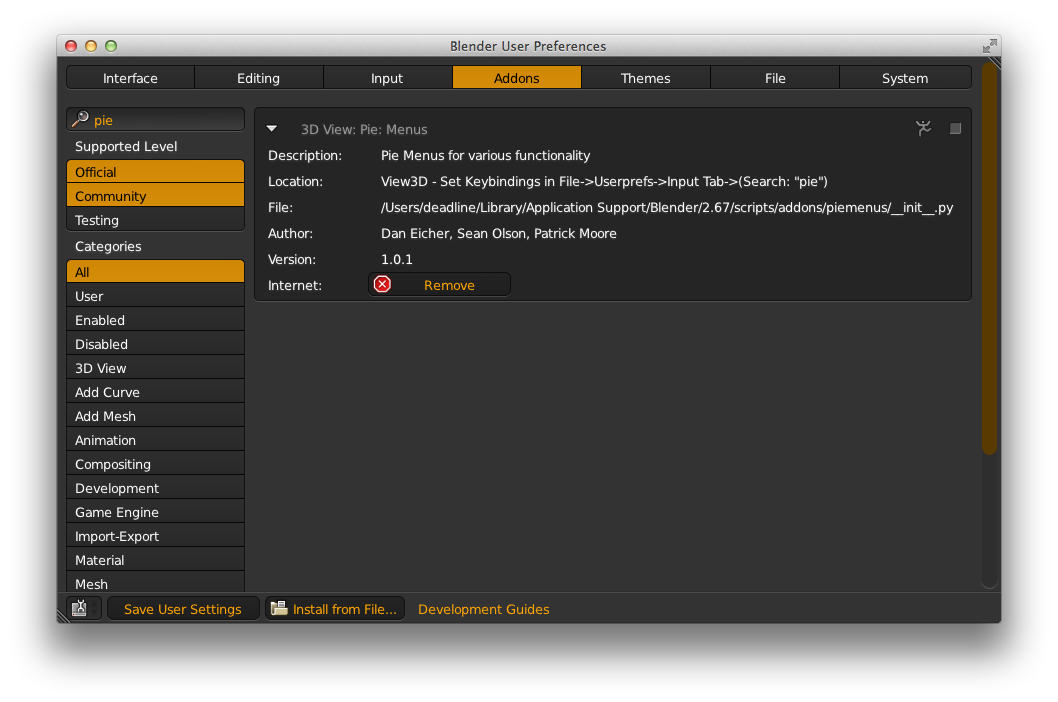Viewport: 1058px width, 702px height.
Task: Toggle the Community supported level filter
Action: pos(156,196)
